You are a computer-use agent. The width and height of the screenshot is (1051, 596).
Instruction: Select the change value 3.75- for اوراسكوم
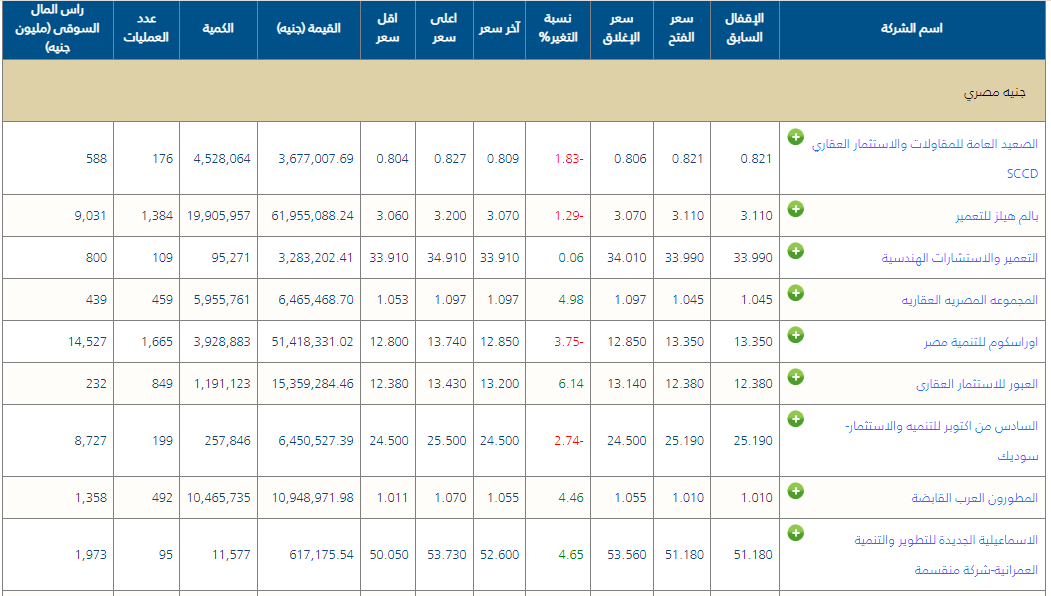[x=569, y=342]
